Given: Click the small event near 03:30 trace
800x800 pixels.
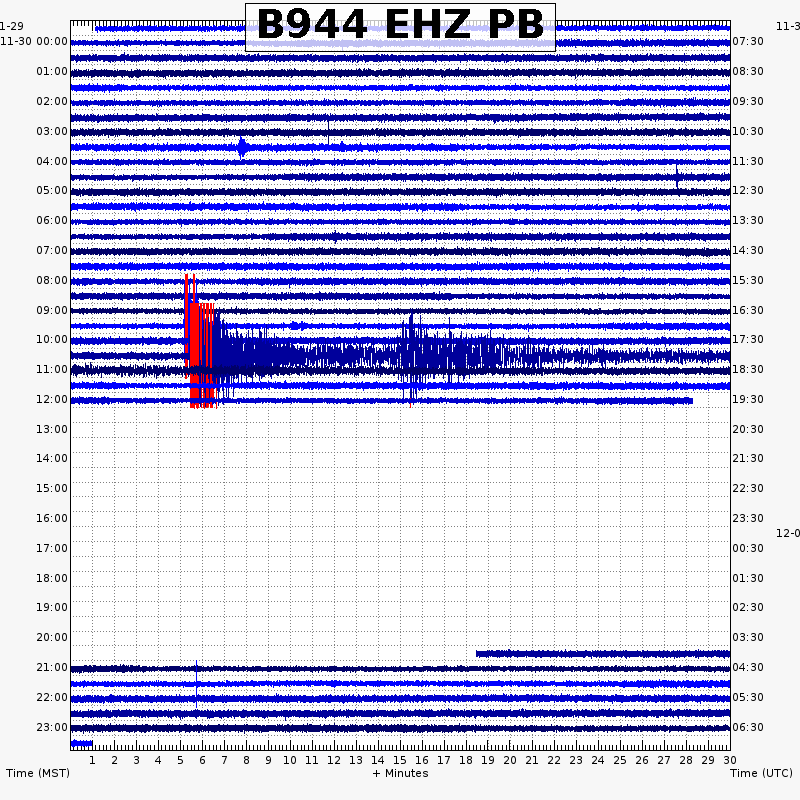Looking at the screenshot, I should [242, 148].
